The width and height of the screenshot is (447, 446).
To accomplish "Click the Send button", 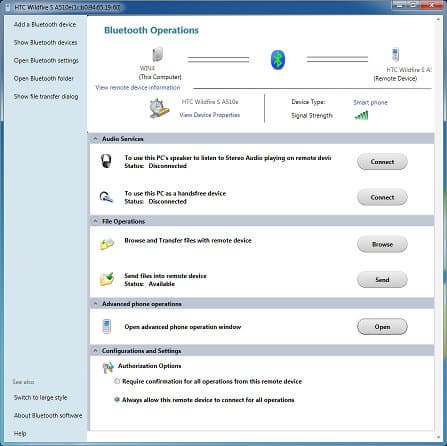I will pyautogui.click(x=382, y=280).
